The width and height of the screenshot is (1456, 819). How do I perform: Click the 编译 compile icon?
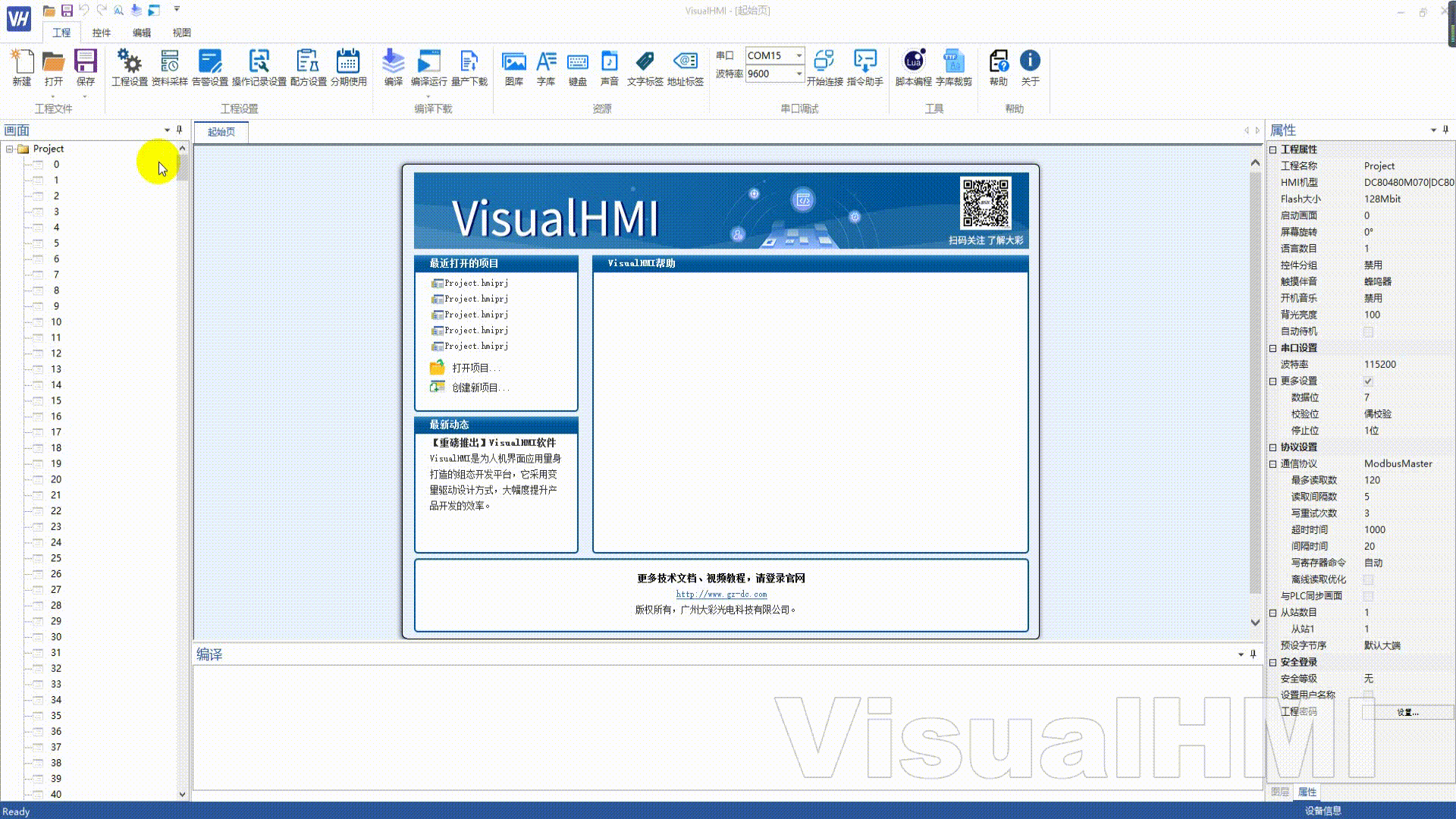pyautogui.click(x=393, y=67)
